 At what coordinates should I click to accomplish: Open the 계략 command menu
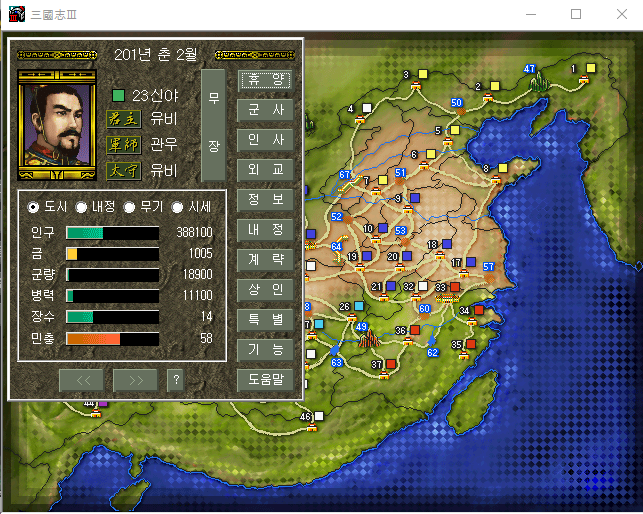coord(265,260)
